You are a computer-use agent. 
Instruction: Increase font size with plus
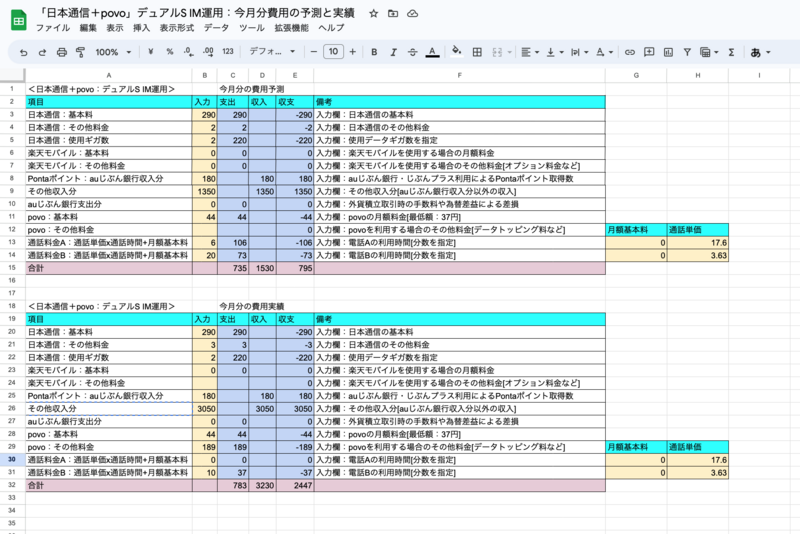tap(353, 52)
